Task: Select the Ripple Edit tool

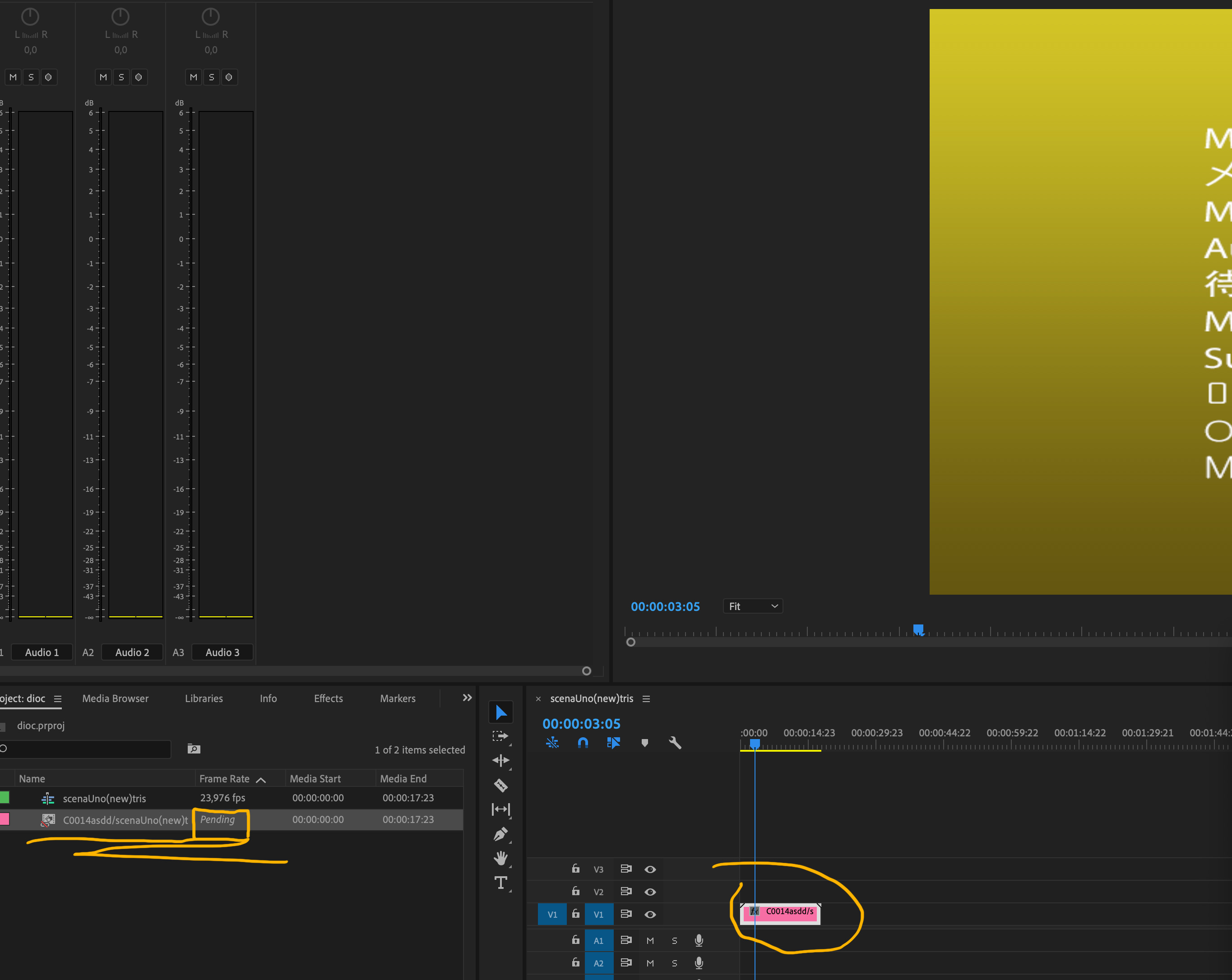Action: tap(501, 761)
